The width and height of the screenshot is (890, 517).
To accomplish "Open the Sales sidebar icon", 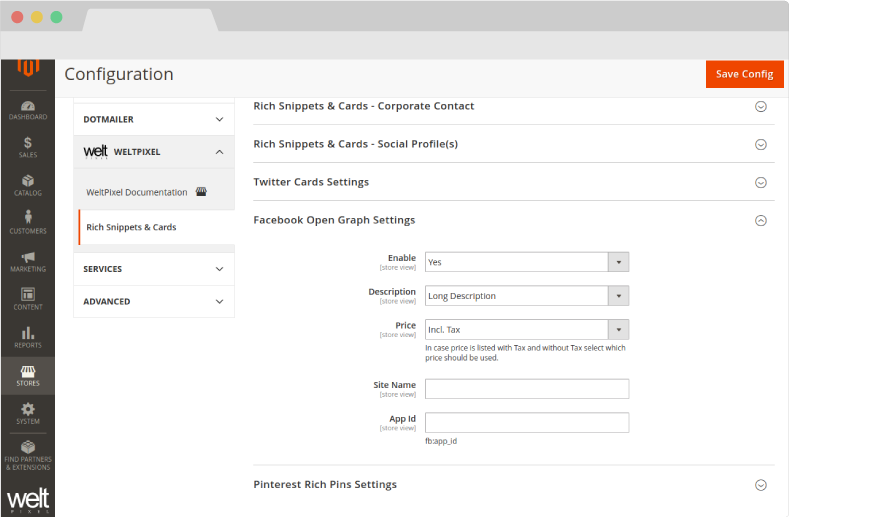I will (28, 148).
